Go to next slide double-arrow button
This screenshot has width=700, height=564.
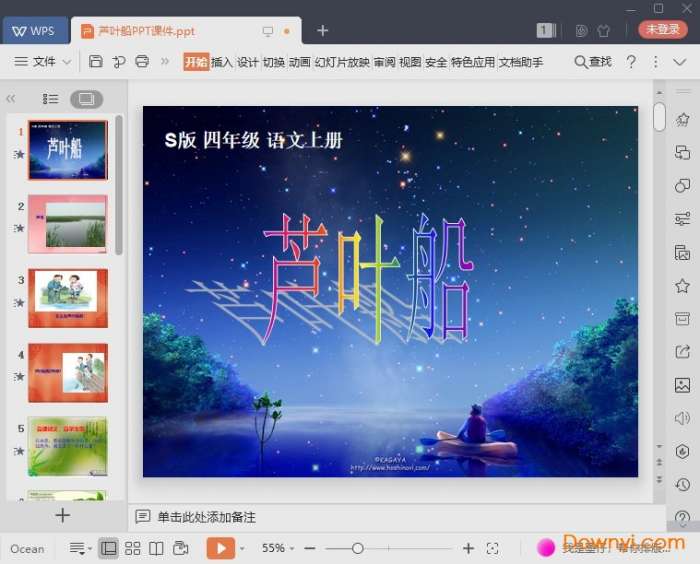click(x=659, y=479)
